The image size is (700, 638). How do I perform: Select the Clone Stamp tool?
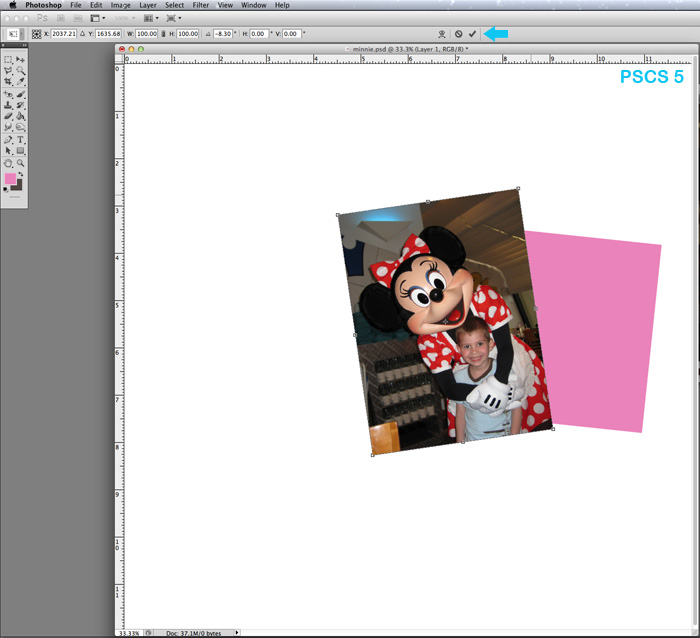click(x=8, y=105)
